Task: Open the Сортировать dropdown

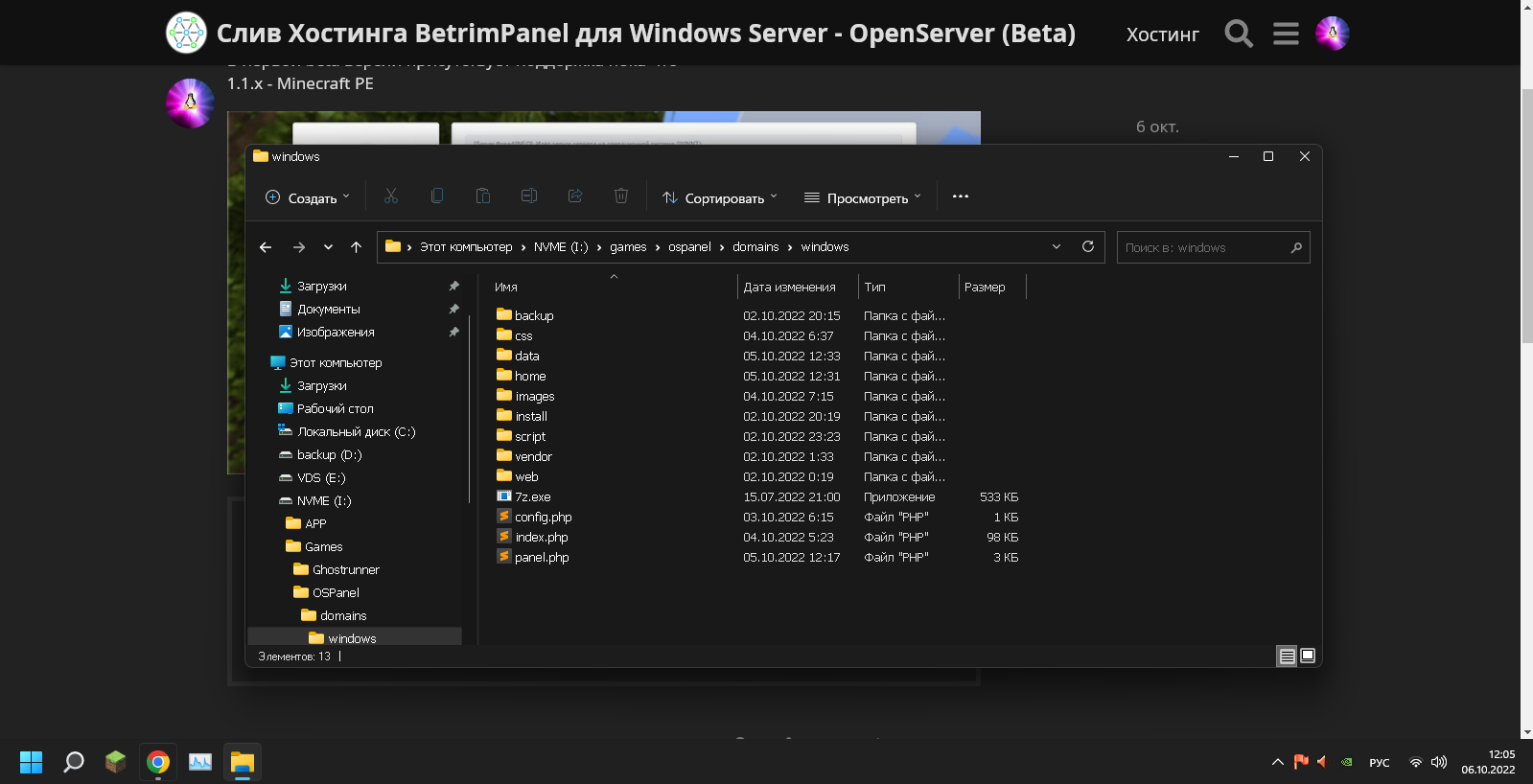Action: coord(720,197)
